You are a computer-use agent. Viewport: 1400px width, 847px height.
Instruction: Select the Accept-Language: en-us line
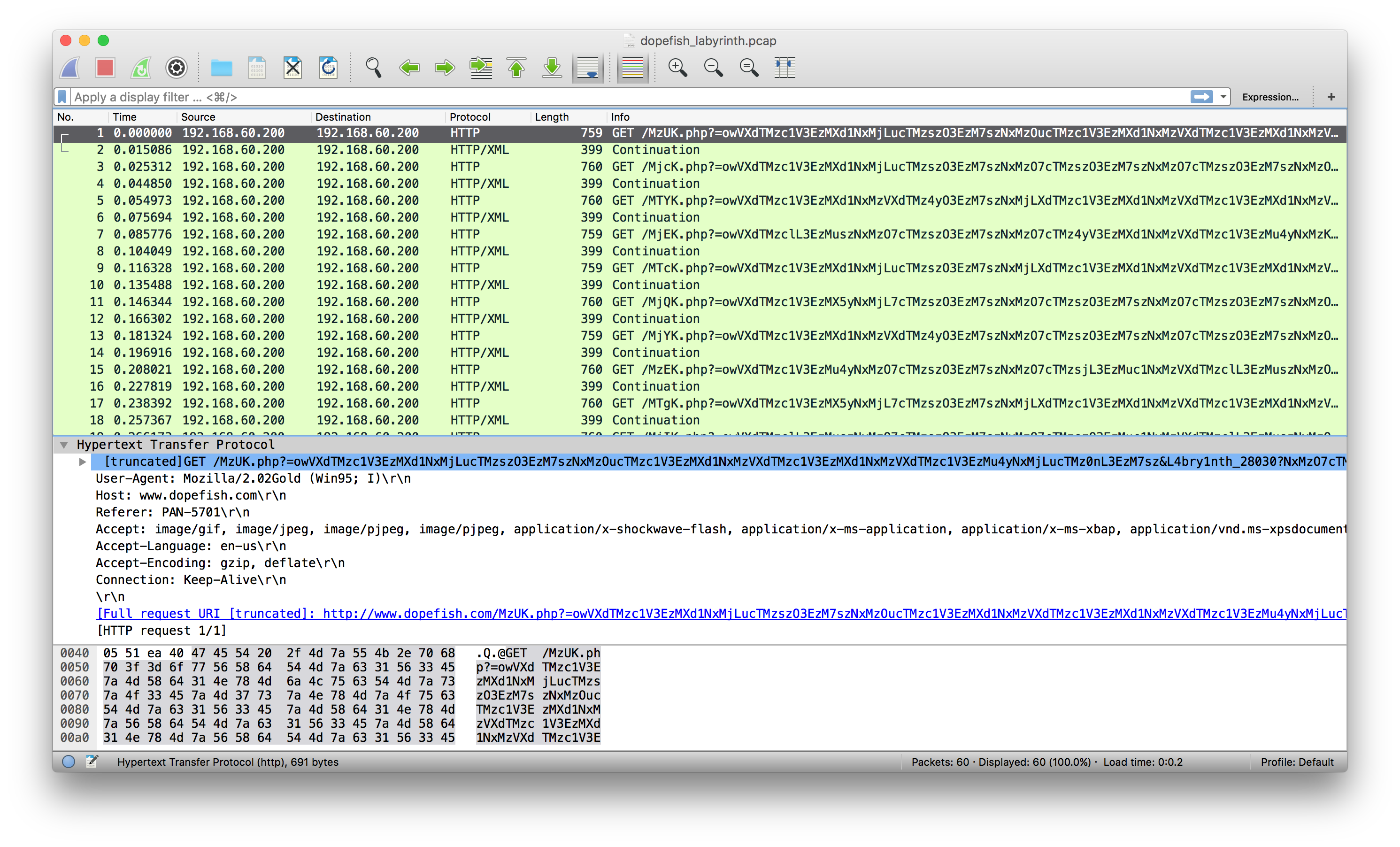pyautogui.click(x=191, y=546)
